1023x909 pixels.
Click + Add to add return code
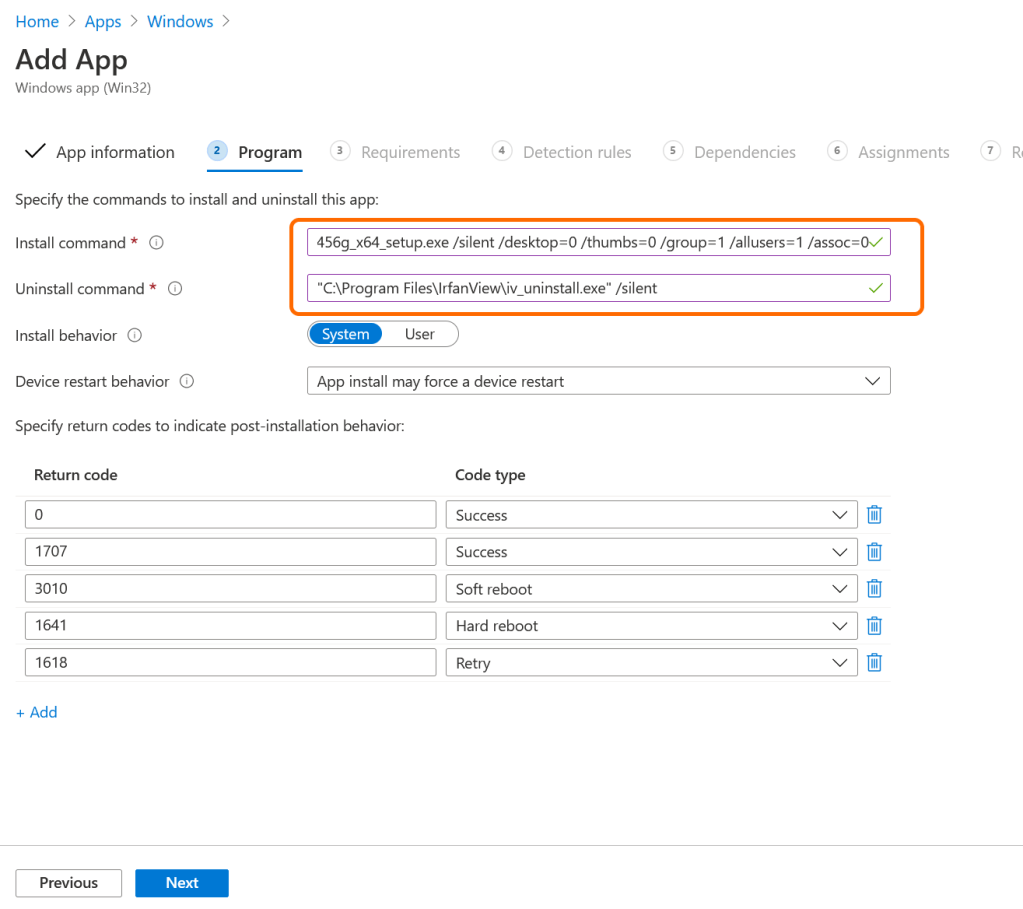click(37, 712)
